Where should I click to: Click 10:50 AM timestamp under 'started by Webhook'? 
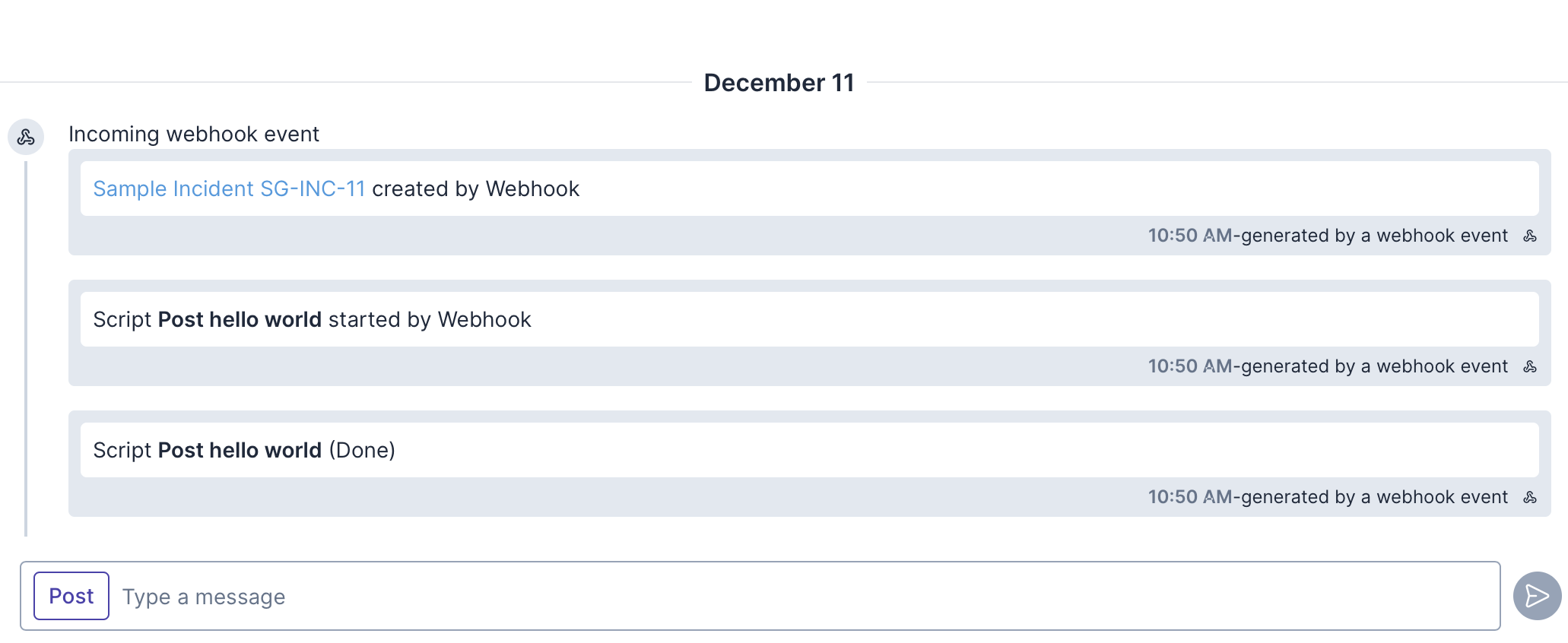(1189, 367)
